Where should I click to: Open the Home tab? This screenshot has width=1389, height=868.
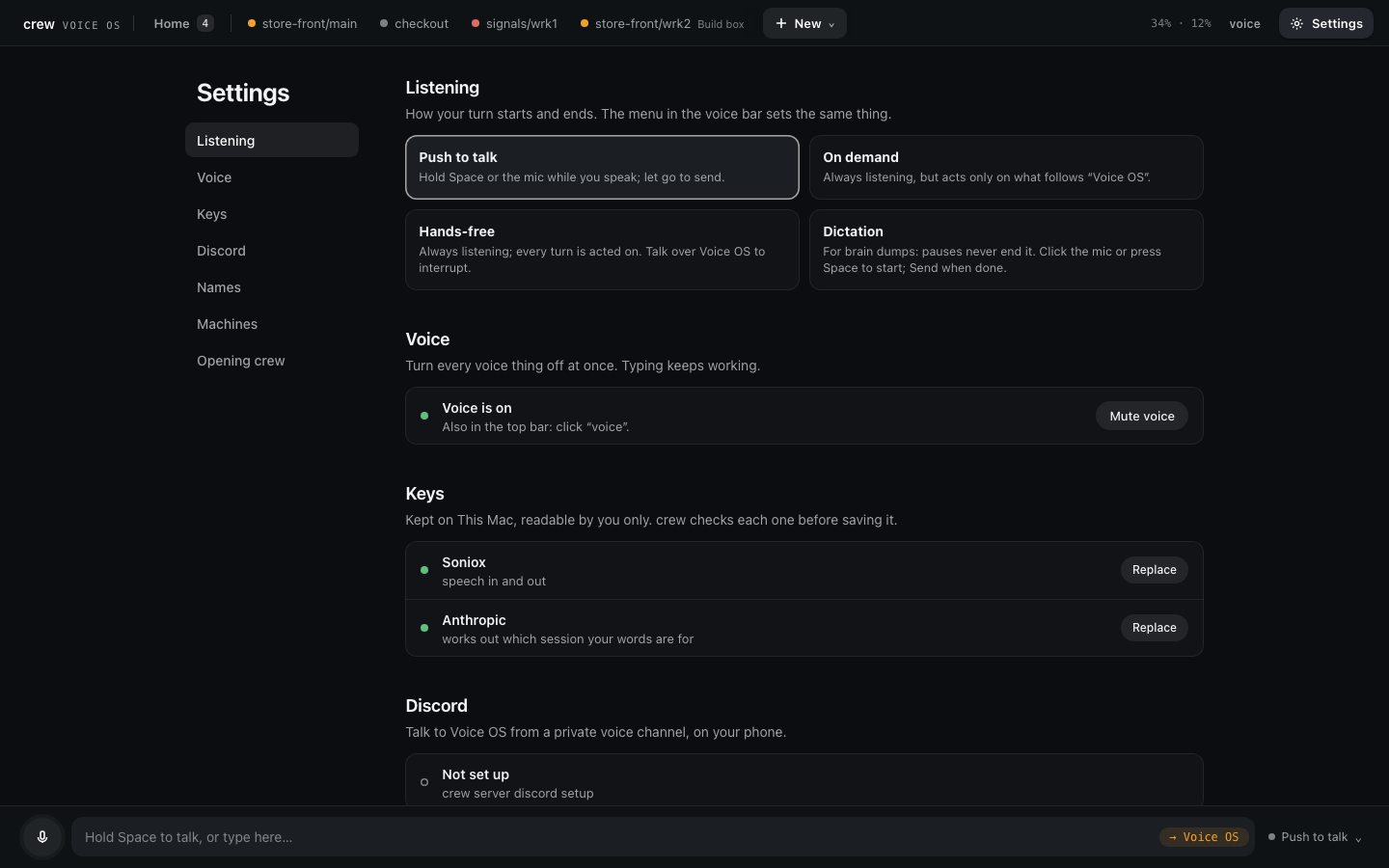click(x=183, y=24)
